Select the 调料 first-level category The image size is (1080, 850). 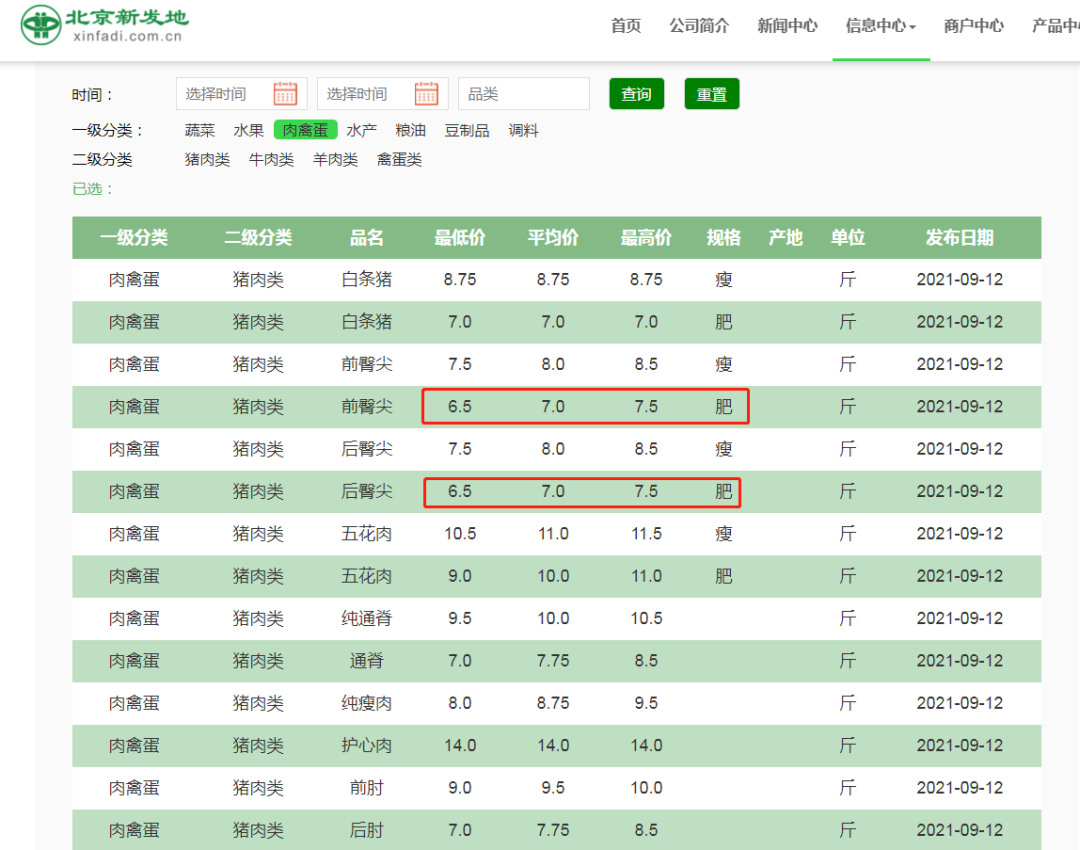click(x=523, y=130)
